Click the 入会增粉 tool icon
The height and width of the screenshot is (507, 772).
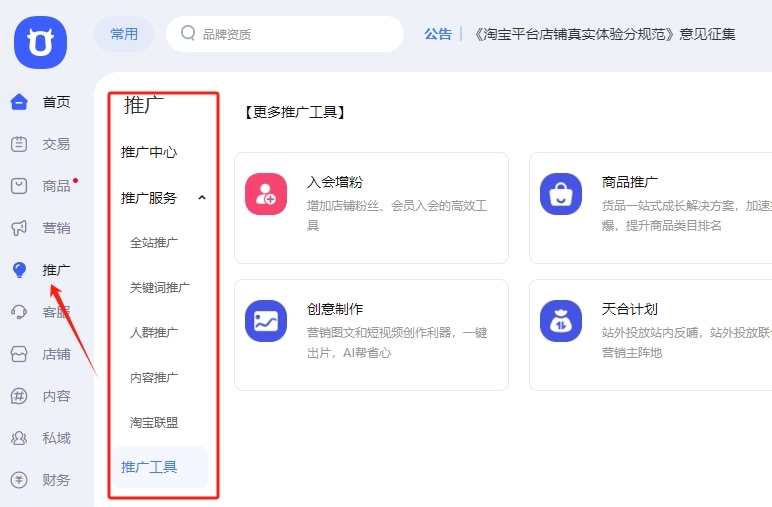(x=266, y=194)
